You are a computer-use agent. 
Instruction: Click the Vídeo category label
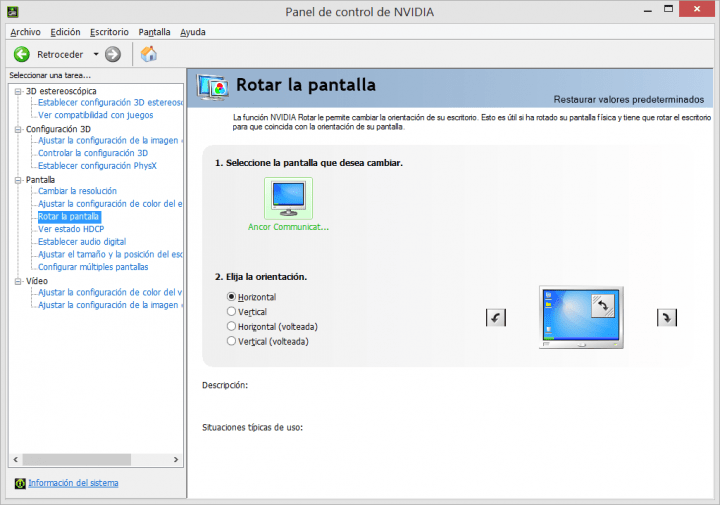37,281
